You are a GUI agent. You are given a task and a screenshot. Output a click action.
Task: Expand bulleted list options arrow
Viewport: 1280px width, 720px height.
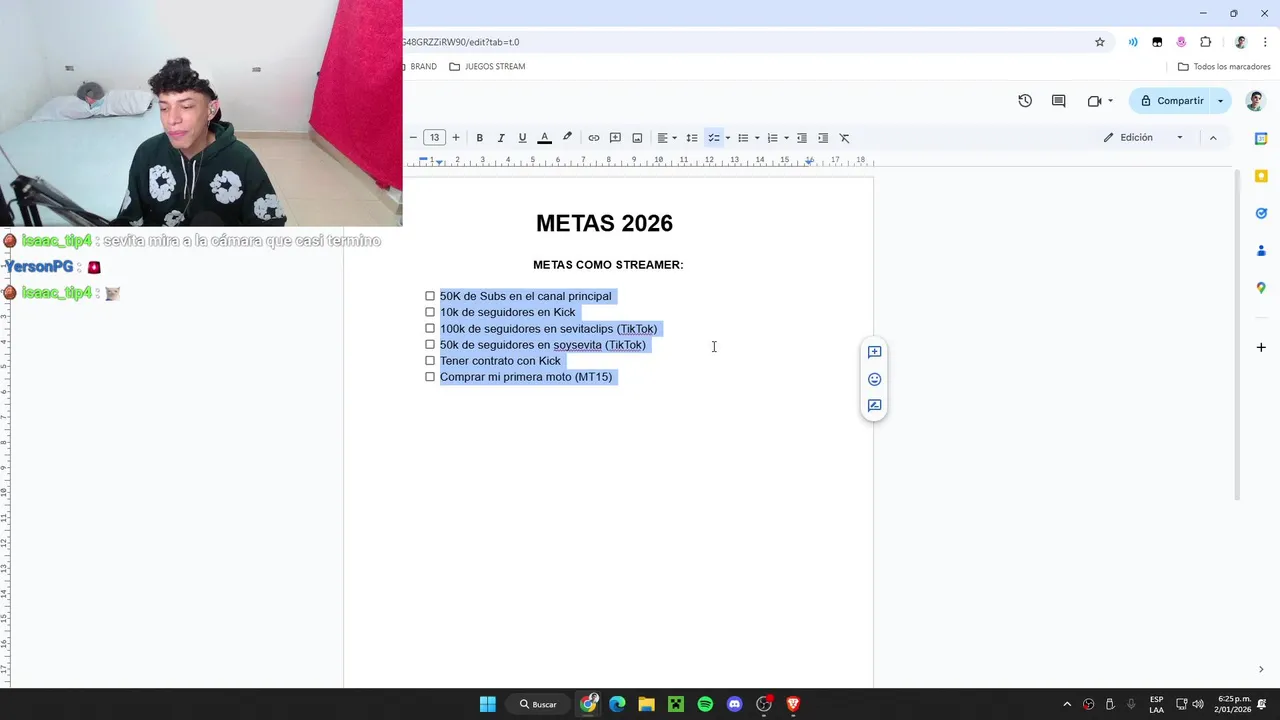coord(757,138)
